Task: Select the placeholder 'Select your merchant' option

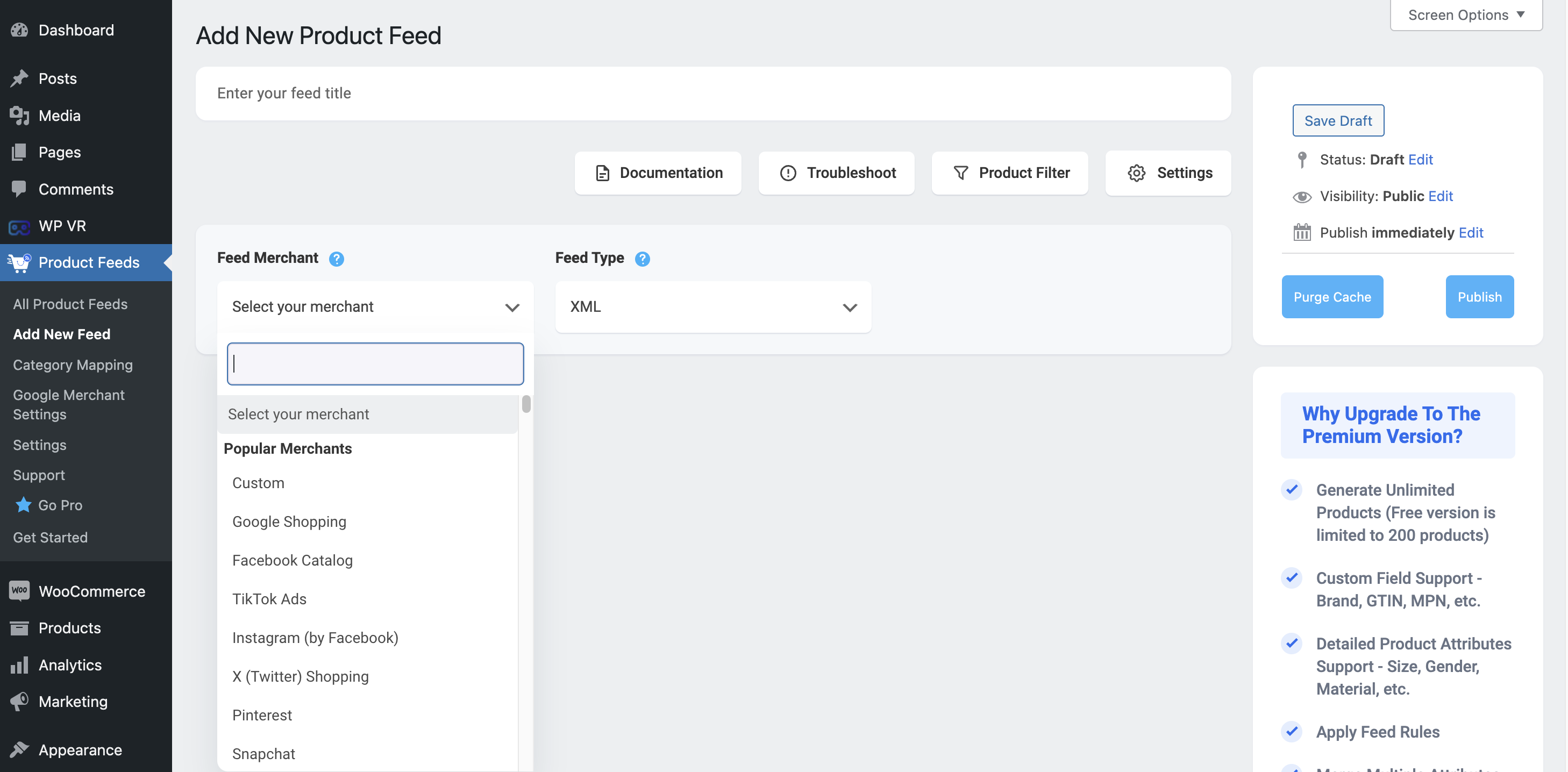Action: 368,414
